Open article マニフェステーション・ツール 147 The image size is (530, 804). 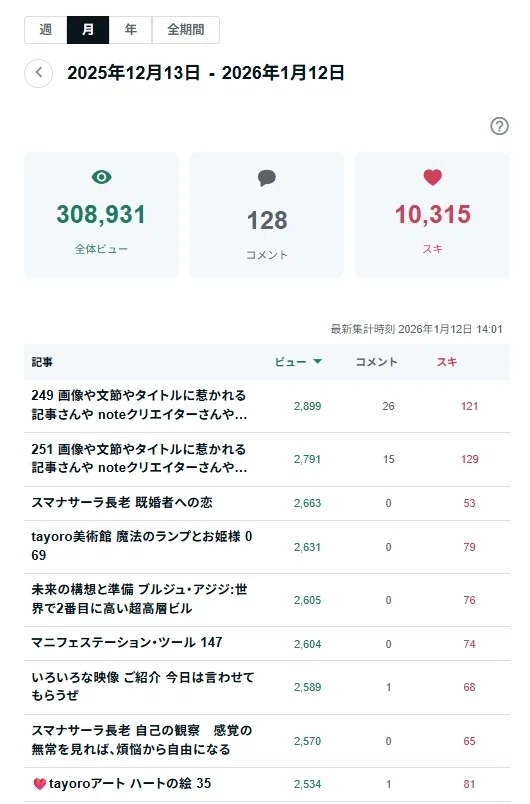pyautogui.click(x=127, y=642)
